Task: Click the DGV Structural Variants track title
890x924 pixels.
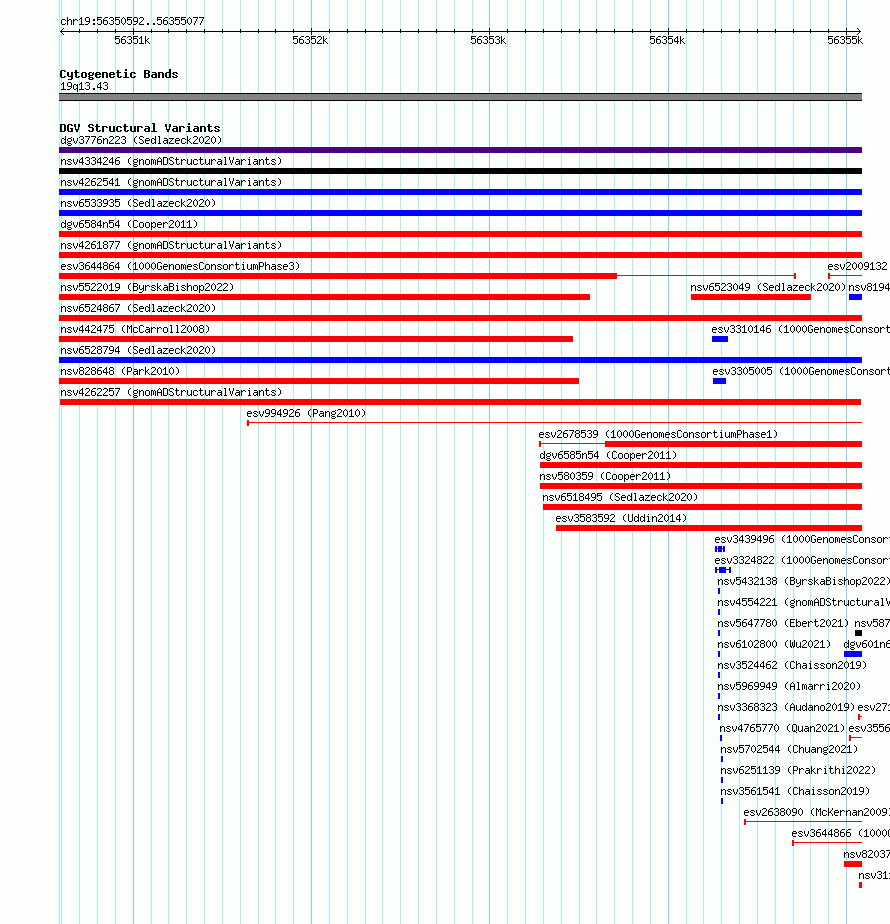Action: pyautogui.click(x=140, y=128)
